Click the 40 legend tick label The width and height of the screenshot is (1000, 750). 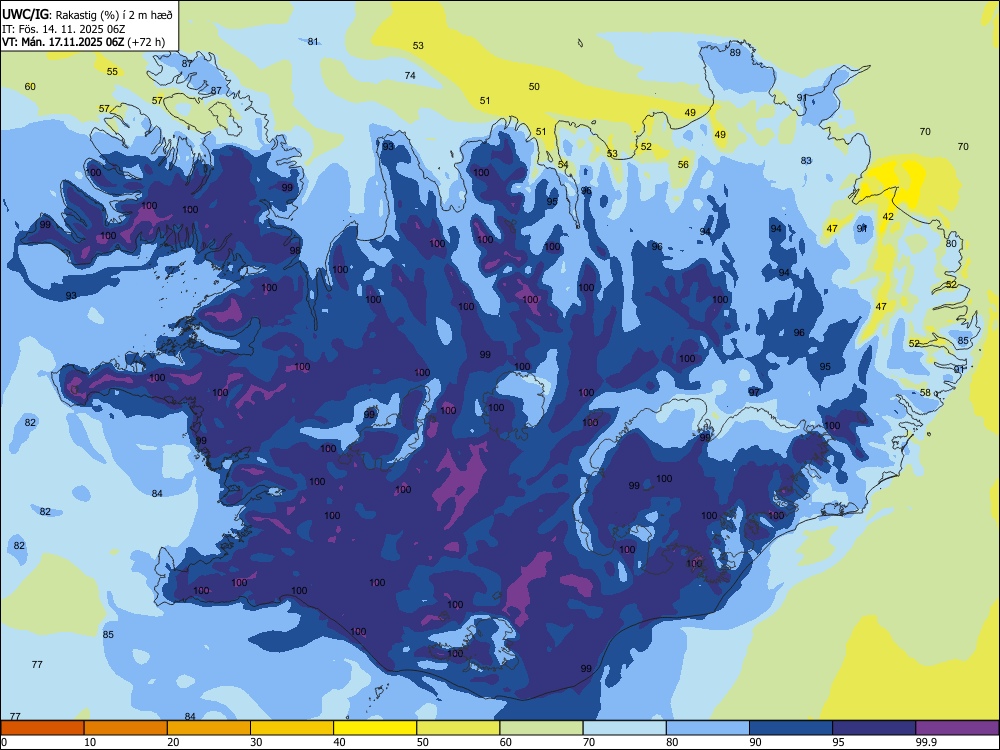coord(339,742)
